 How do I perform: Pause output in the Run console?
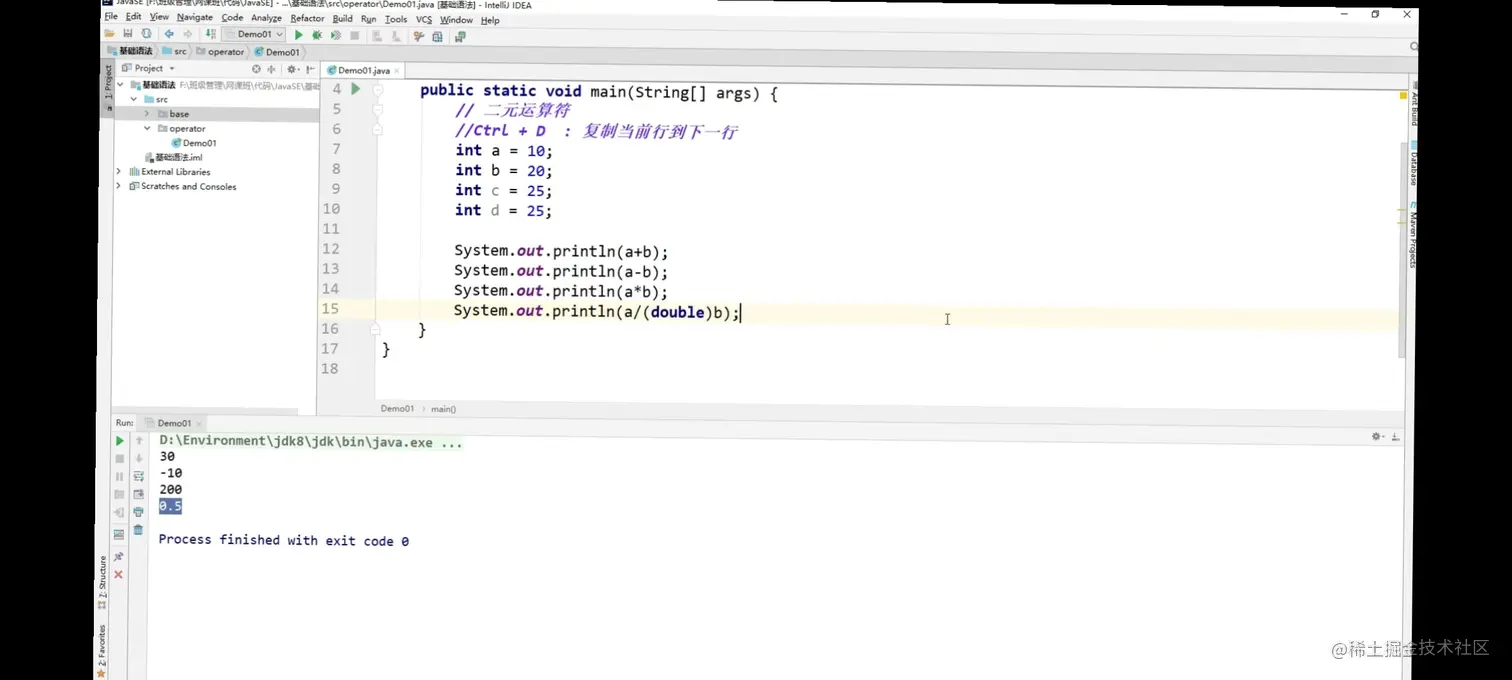tap(119, 476)
